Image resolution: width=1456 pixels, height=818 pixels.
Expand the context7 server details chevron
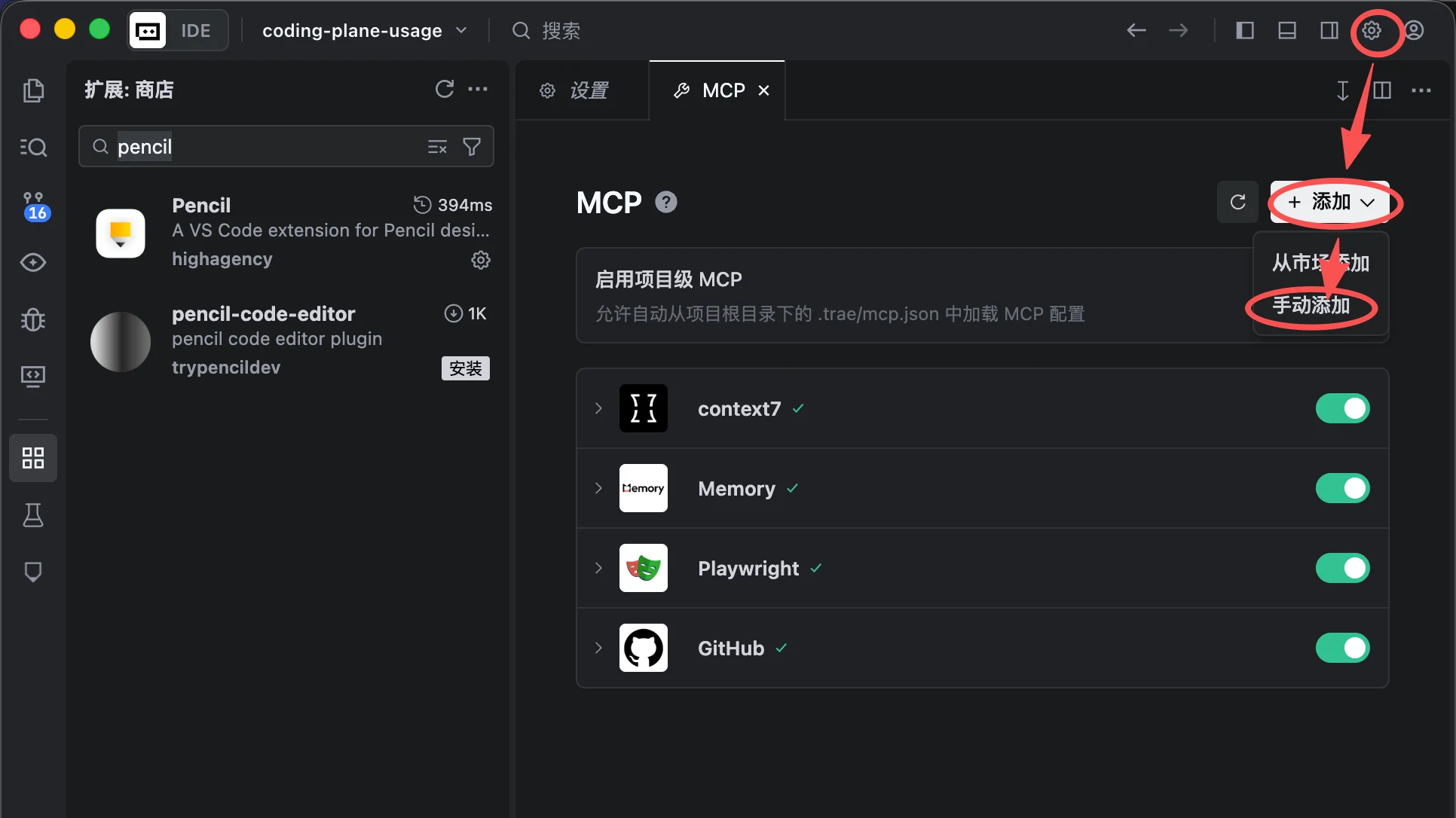pos(598,408)
